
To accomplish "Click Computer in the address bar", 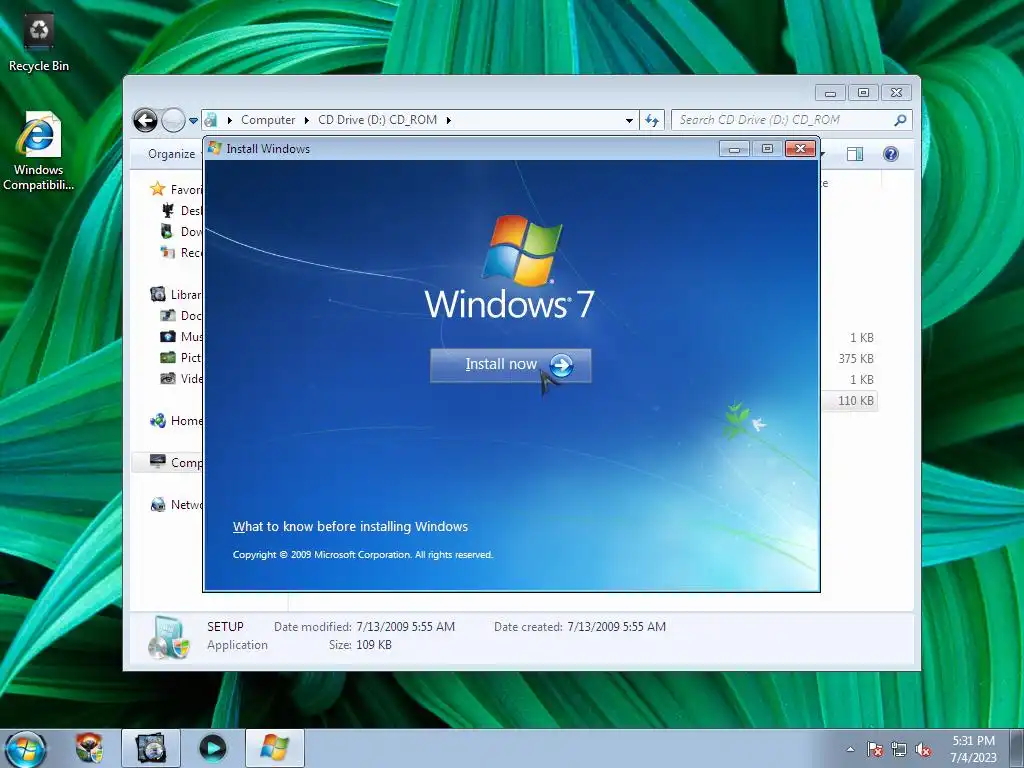I will tap(268, 120).
